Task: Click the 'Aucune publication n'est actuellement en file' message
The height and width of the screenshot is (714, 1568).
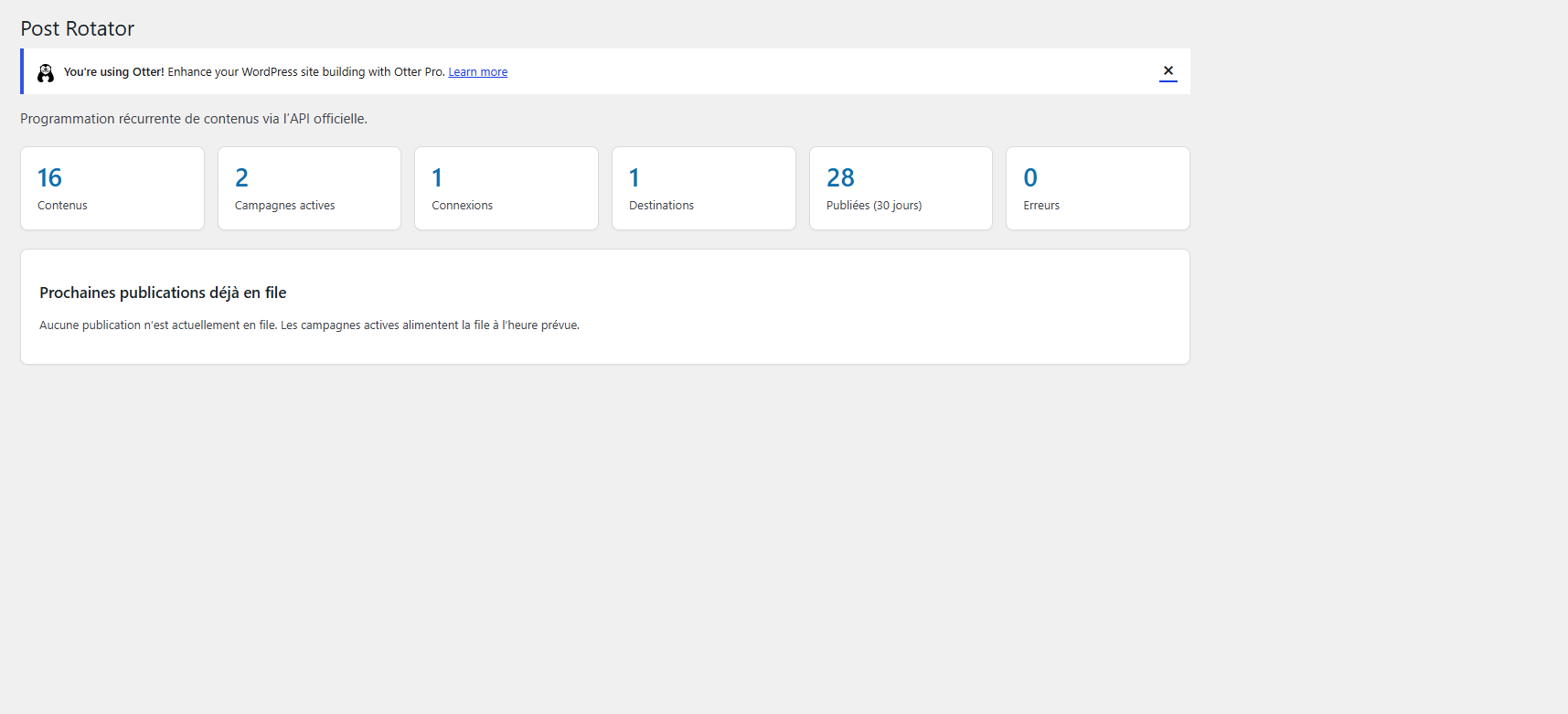Action: 309,325
